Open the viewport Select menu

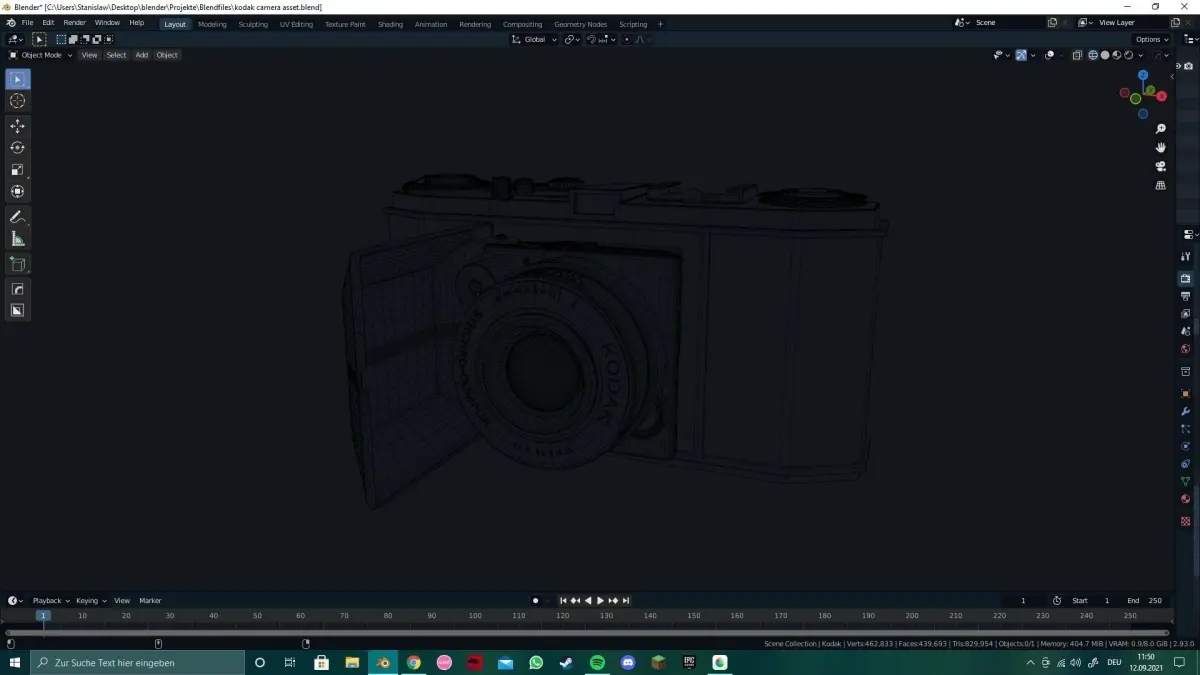pyautogui.click(x=116, y=55)
